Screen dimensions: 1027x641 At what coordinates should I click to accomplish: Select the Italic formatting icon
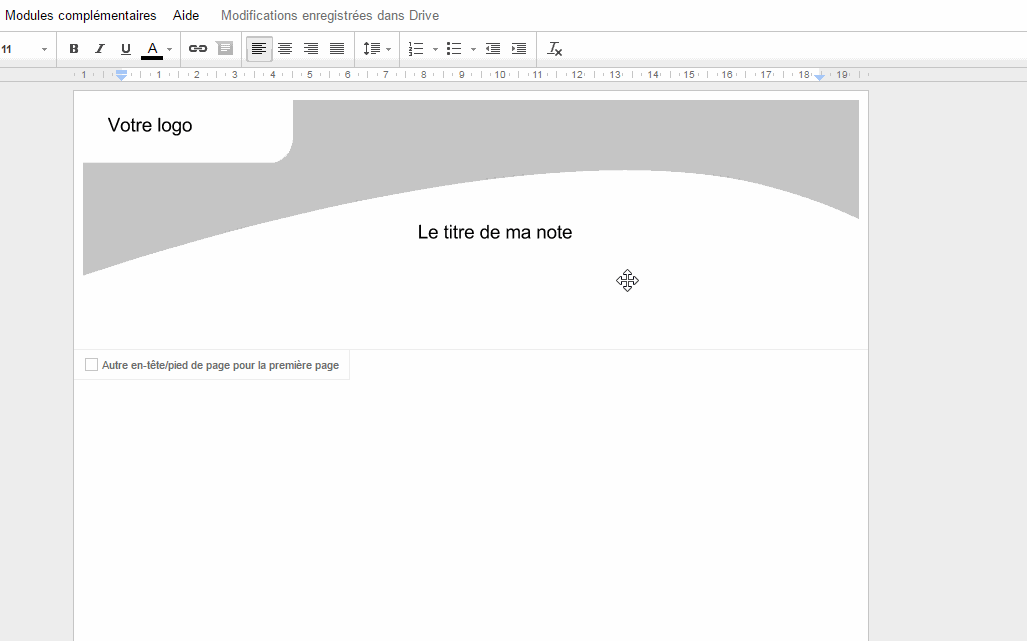pyautogui.click(x=99, y=48)
